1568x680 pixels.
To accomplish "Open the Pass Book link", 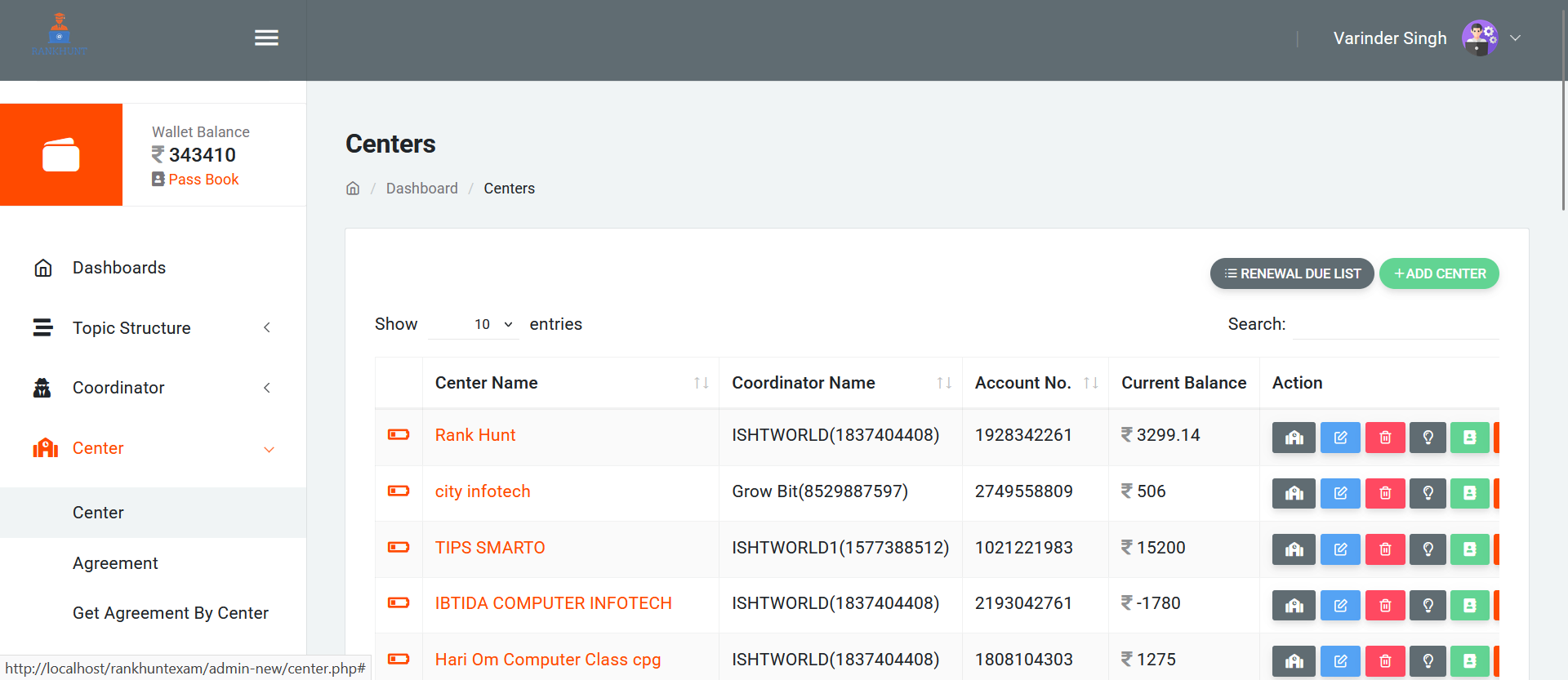I will tap(203, 180).
